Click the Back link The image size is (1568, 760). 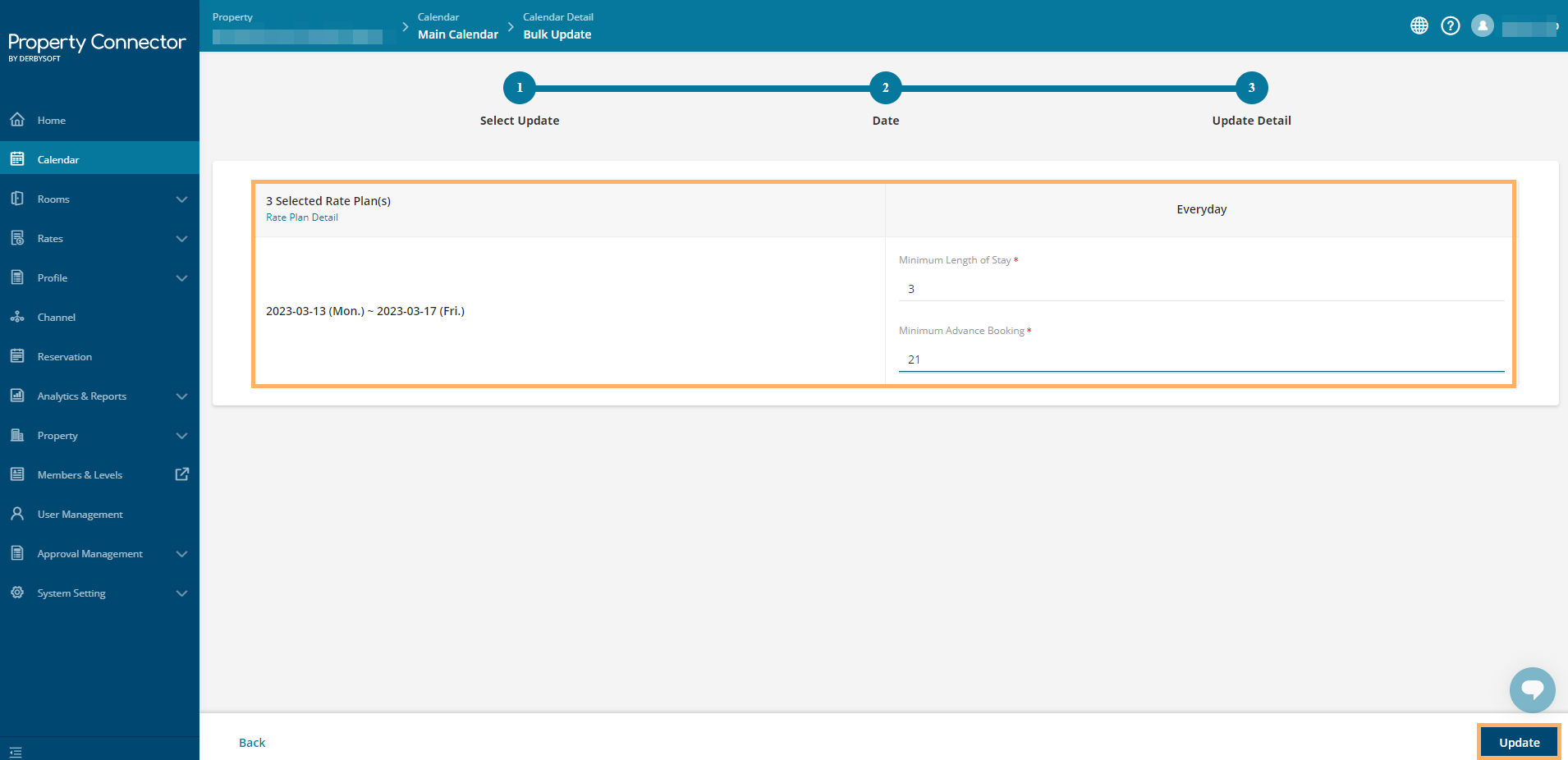252,743
